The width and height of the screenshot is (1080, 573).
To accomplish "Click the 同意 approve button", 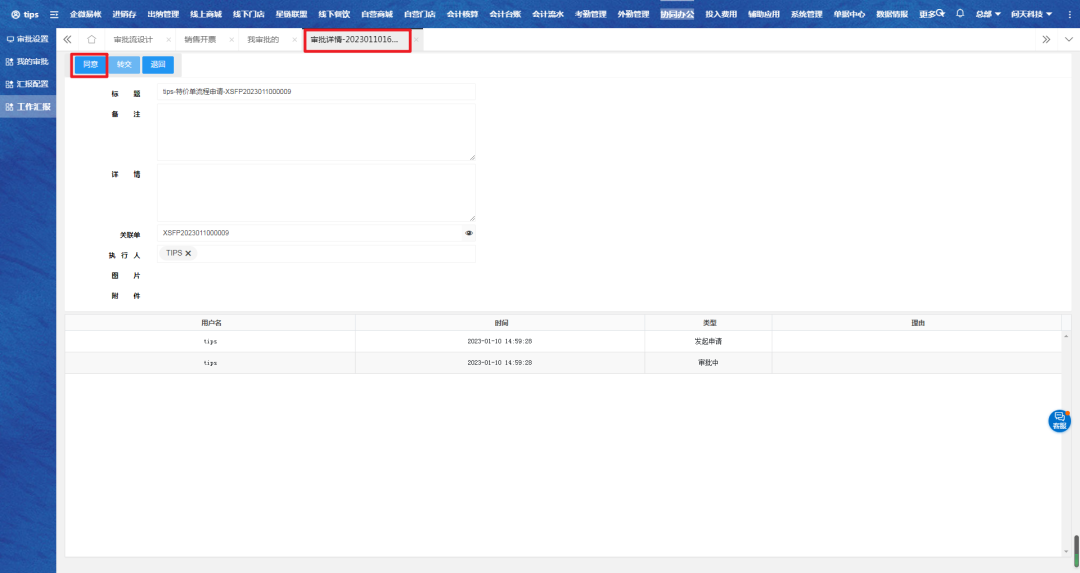I will pos(90,64).
